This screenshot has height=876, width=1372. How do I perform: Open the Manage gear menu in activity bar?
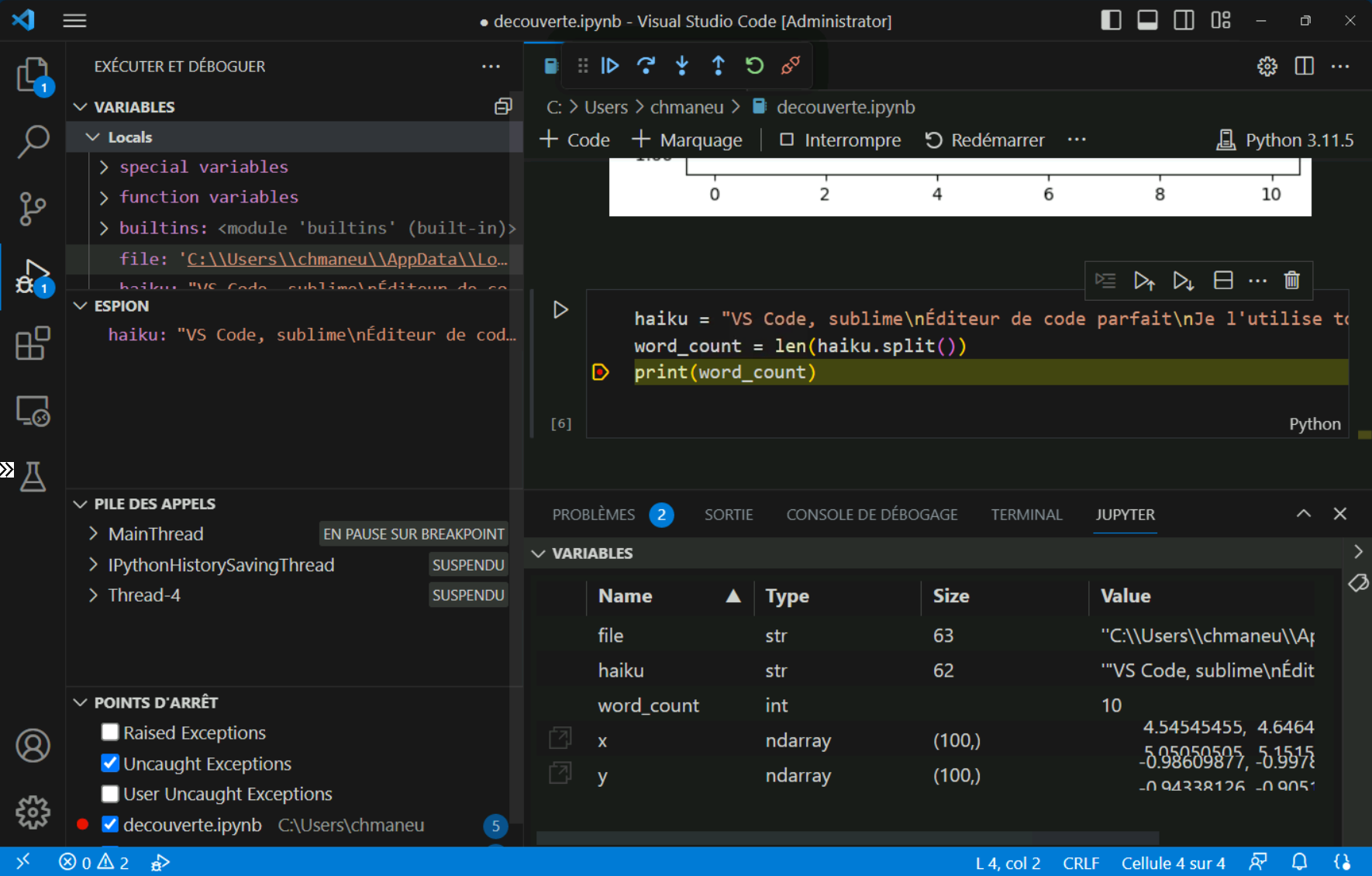click(33, 812)
